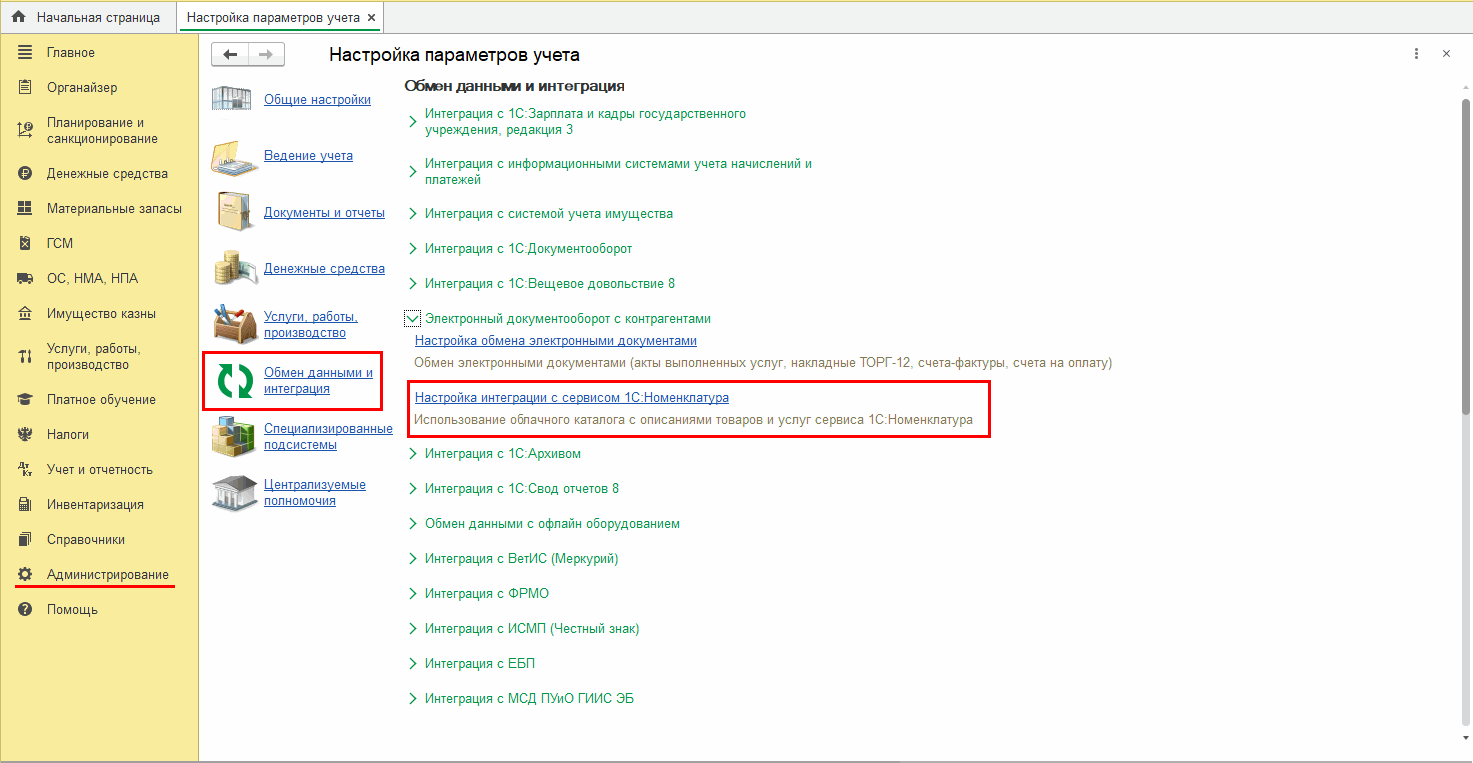This screenshot has width=1473, height=763.
Task: Expand Интеграция с ИСМП (Честный знак) section
Action: (412, 629)
